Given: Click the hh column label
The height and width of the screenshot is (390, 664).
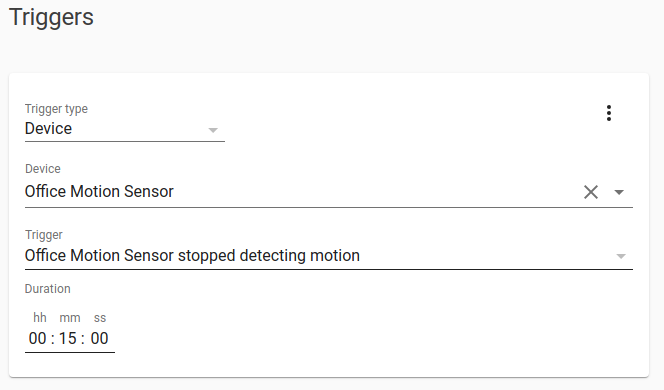Looking at the screenshot, I should [x=40, y=318].
